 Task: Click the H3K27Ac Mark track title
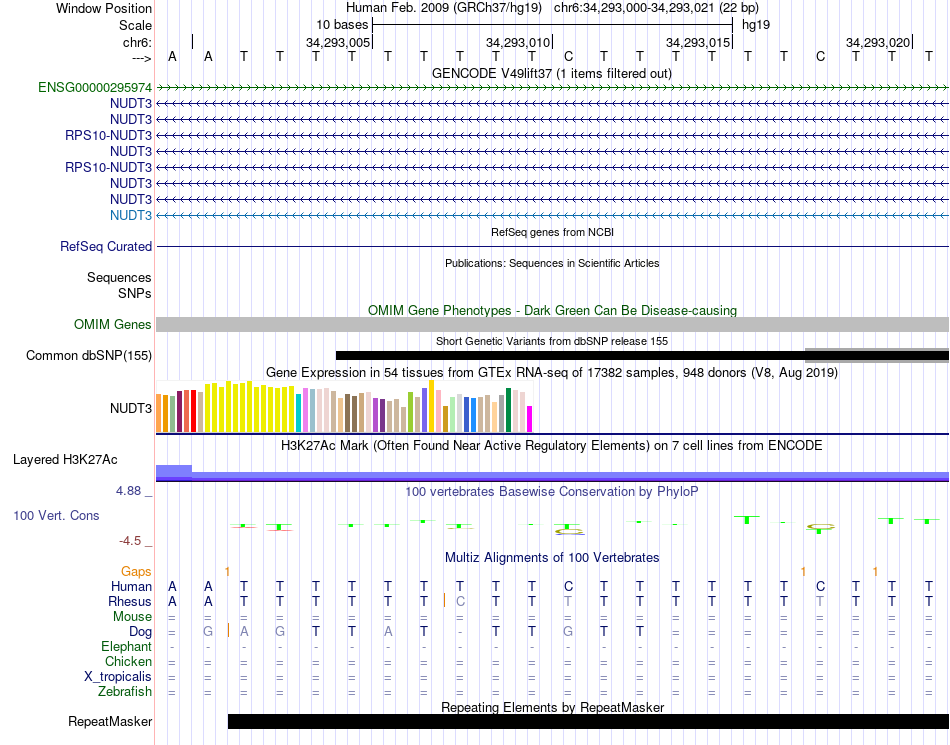[x=552, y=446]
